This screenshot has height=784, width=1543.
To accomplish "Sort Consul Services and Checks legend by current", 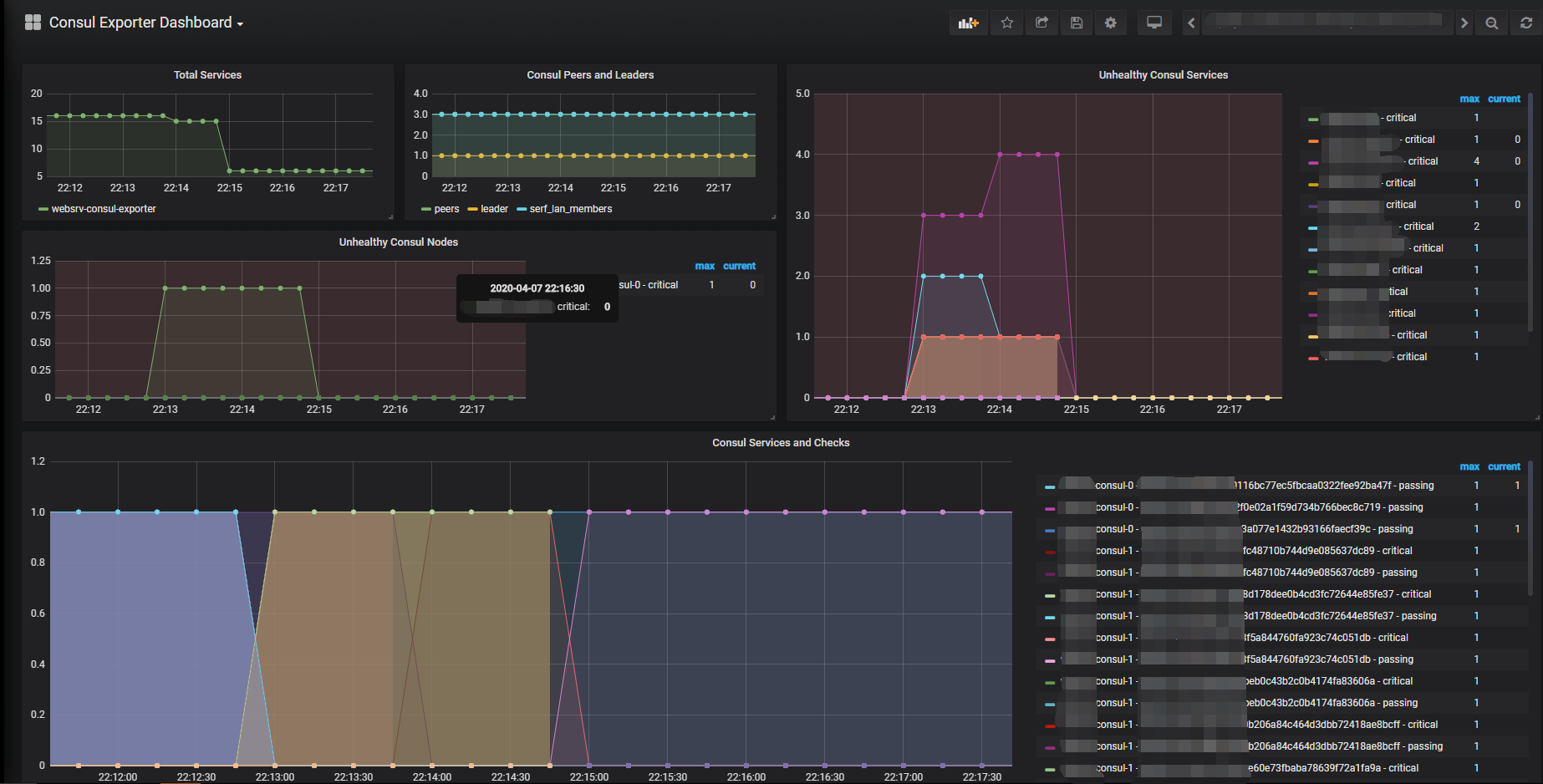I will (x=1504, y=466).
